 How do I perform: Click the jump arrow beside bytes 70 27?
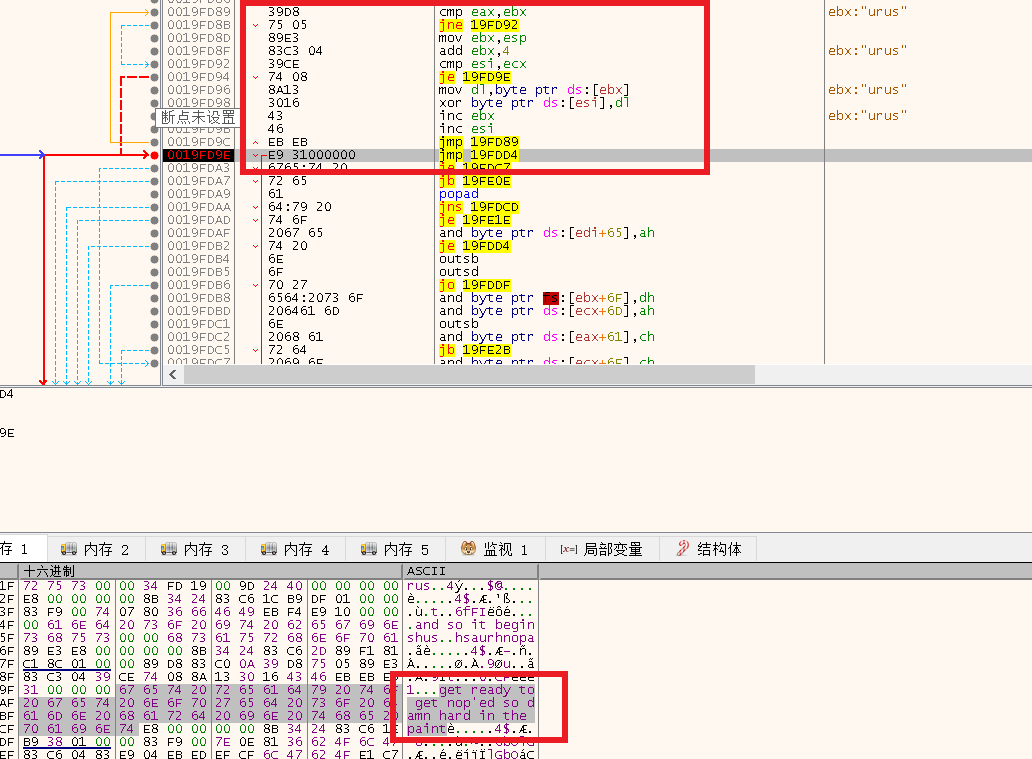(255, 285)
